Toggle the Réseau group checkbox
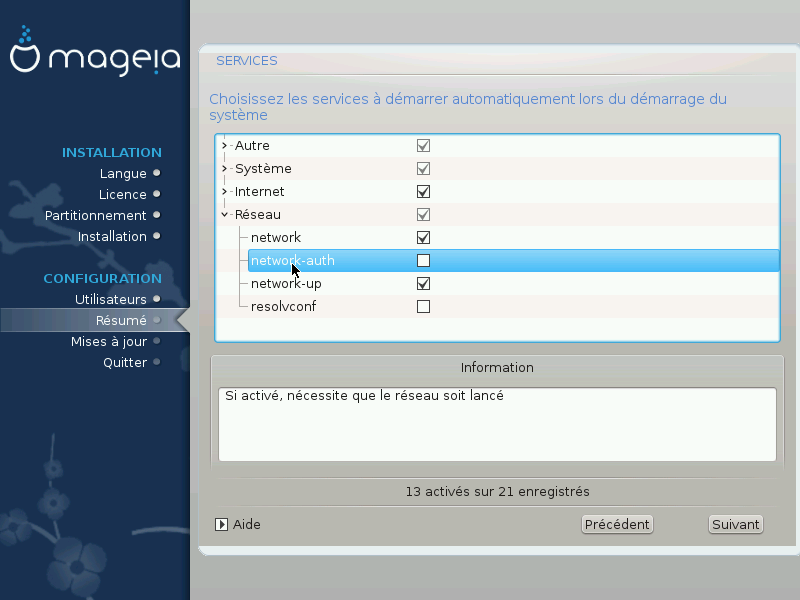 (x=423, y=215)
